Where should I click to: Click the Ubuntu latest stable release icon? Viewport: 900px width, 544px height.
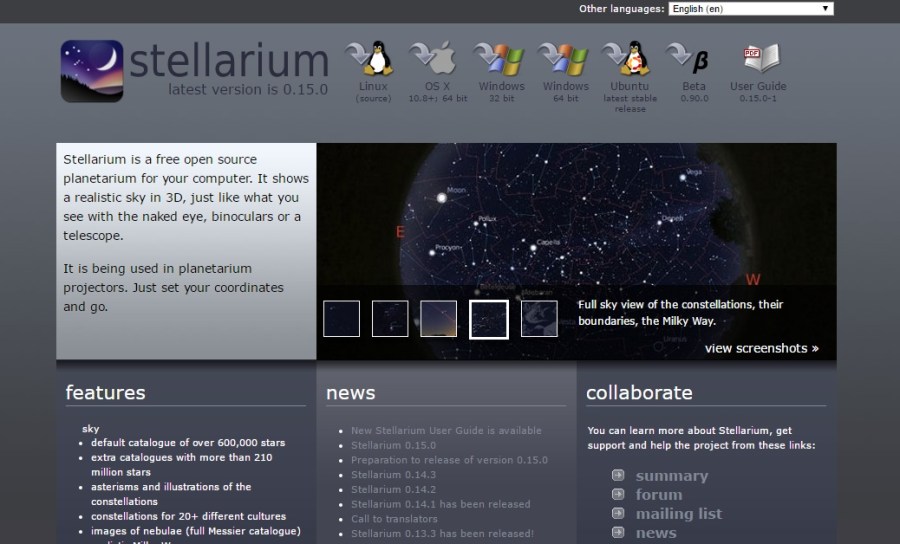(x=626, y=59)
